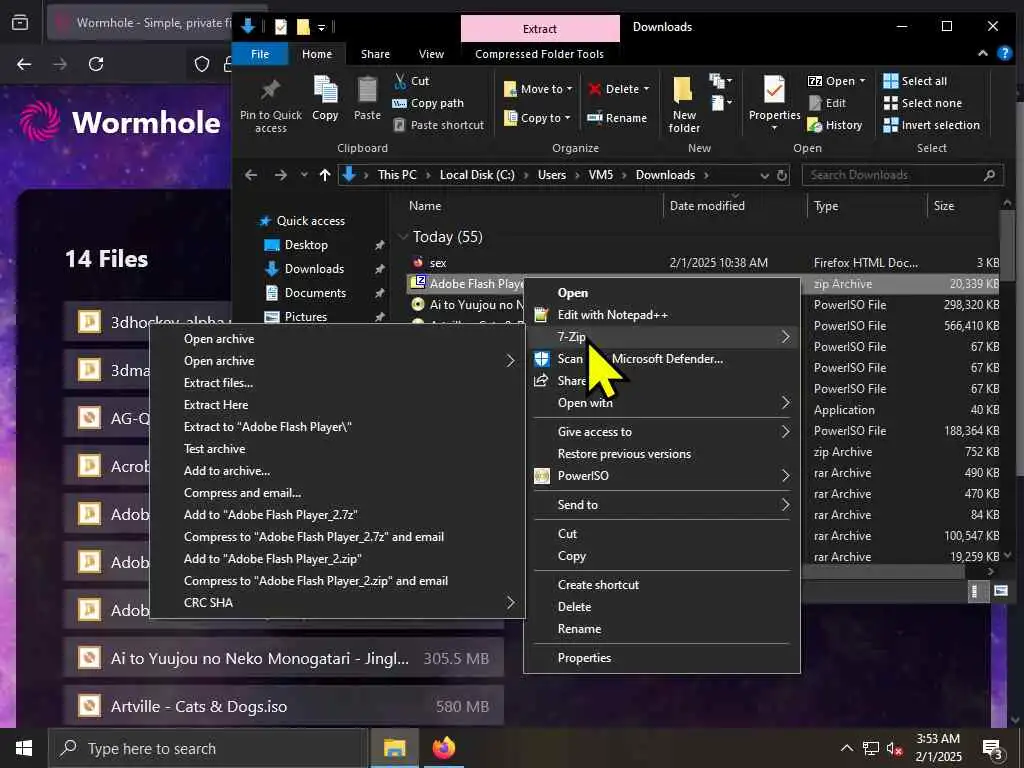1024x768 pixels.
Task: Click Artville - Cats & Dogs.iso file
Action: click(283, 706)
